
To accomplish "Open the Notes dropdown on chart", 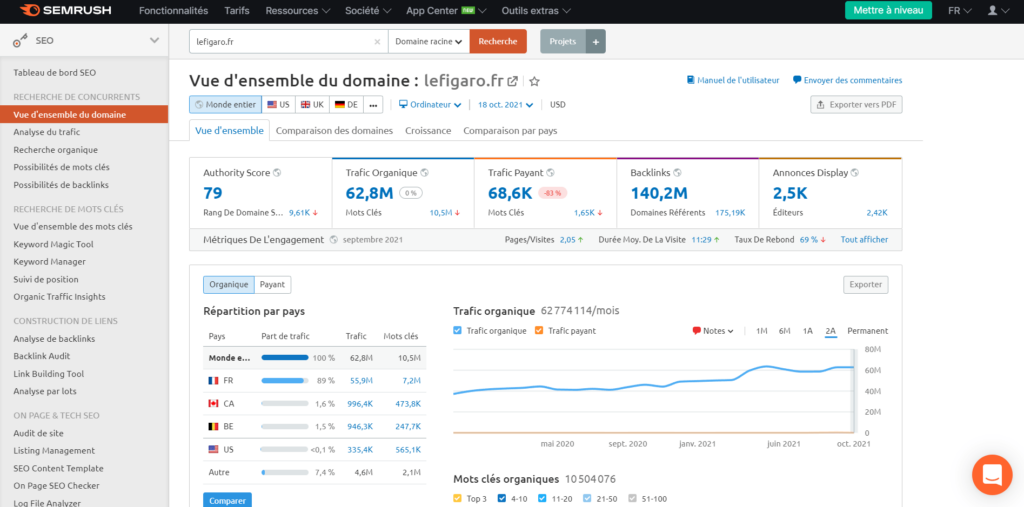I will [x=713, y=331].
